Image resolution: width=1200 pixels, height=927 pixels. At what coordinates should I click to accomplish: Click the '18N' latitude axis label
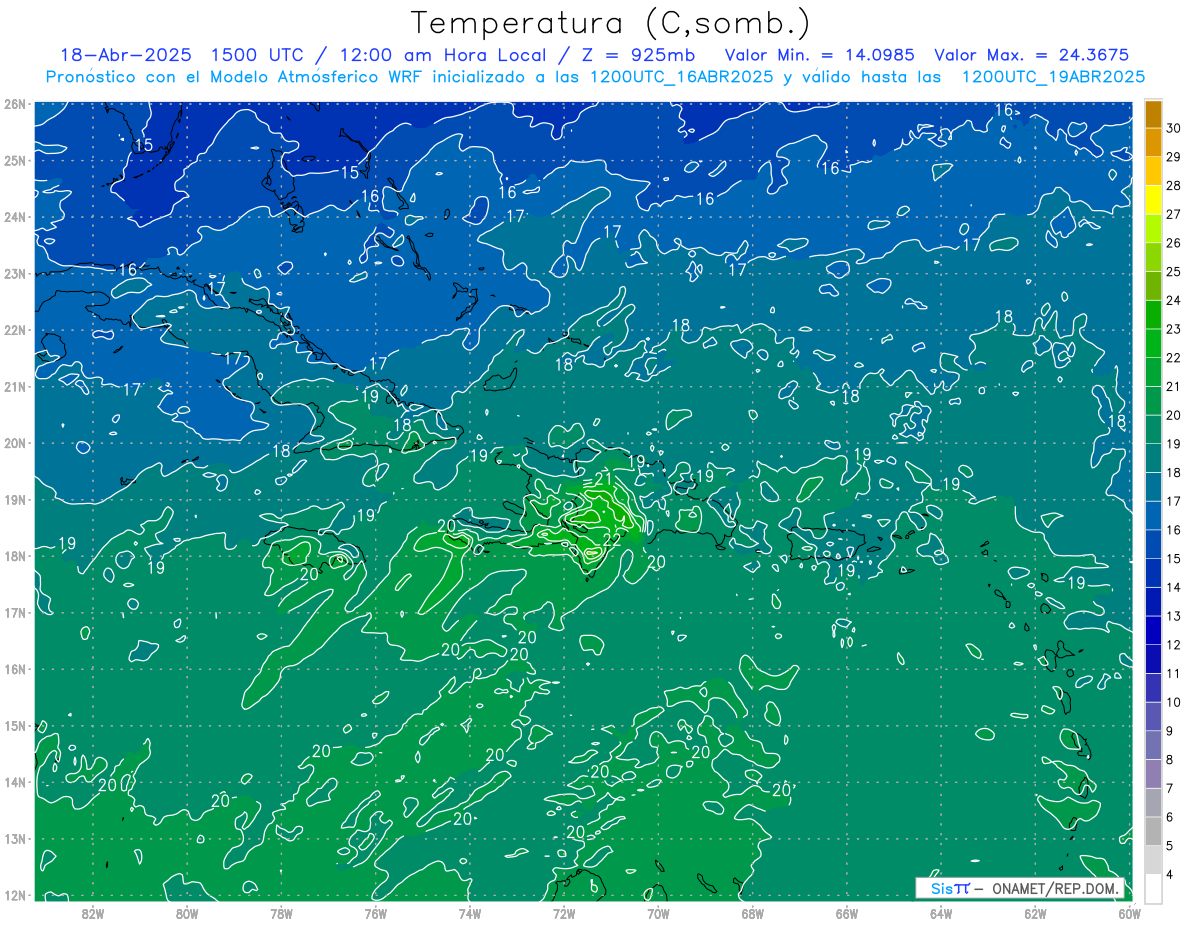click(x=14, y=556)
